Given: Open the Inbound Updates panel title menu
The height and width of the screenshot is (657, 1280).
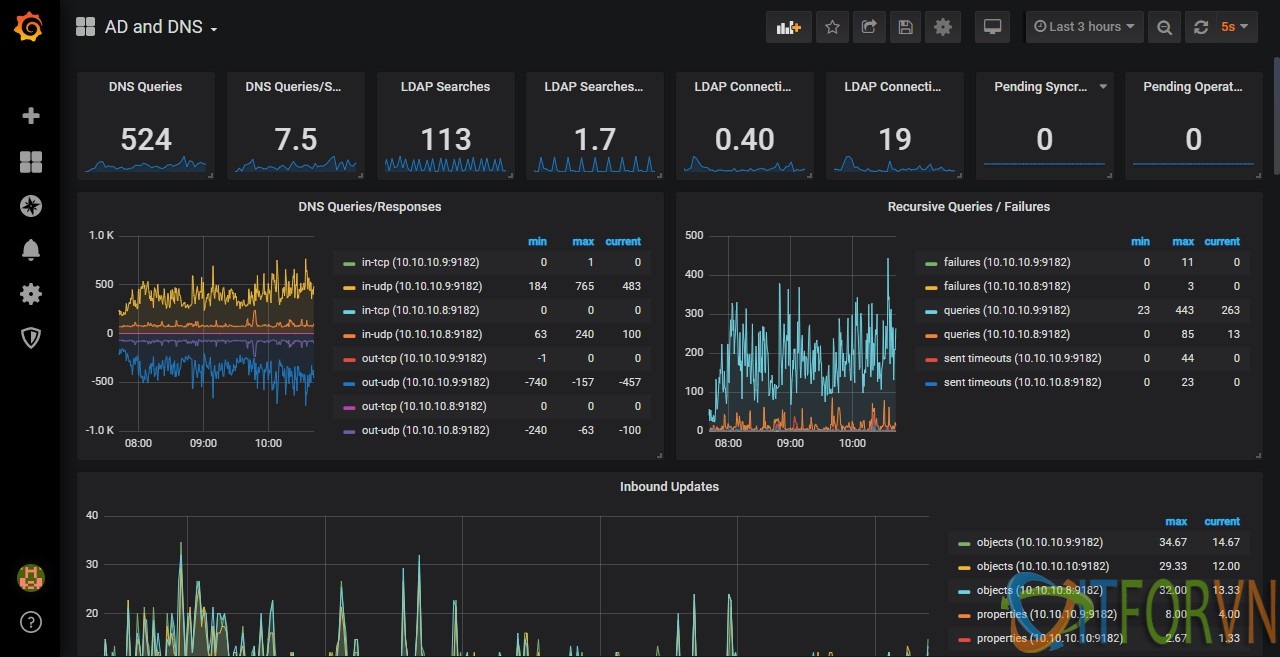Looking at the screenshot, I should tap(669, 487).
